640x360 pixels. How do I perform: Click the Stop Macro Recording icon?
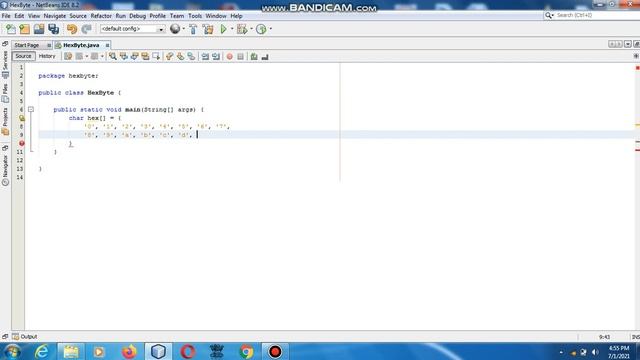[x=240, y=56]
